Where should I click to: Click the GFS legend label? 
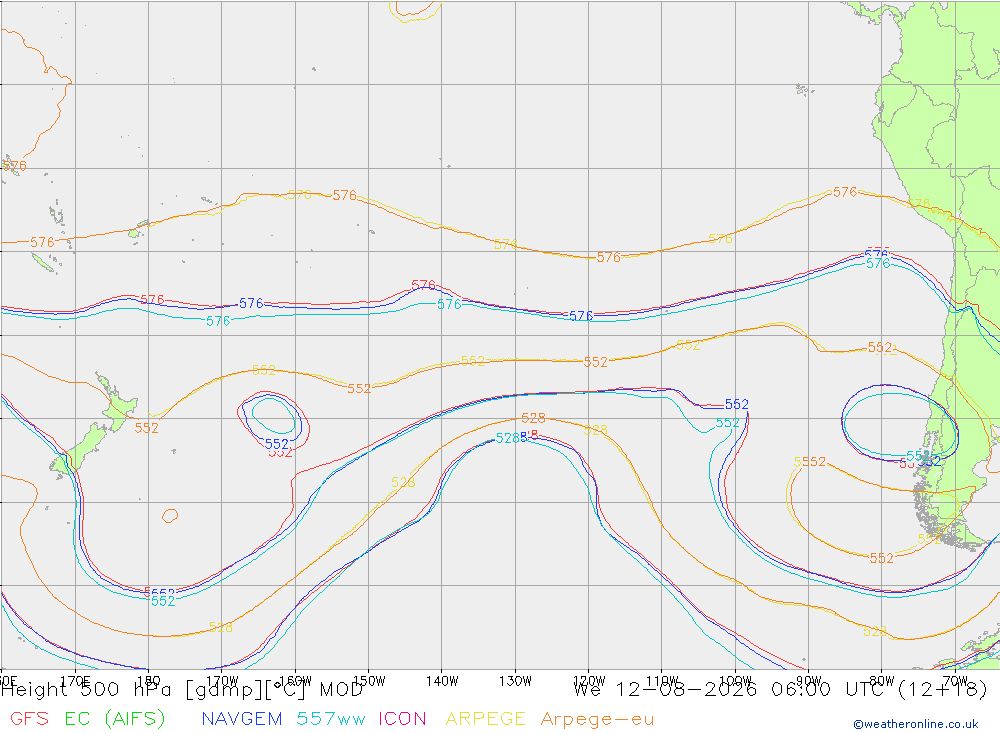pyautogui.click(x=29, y=719)
